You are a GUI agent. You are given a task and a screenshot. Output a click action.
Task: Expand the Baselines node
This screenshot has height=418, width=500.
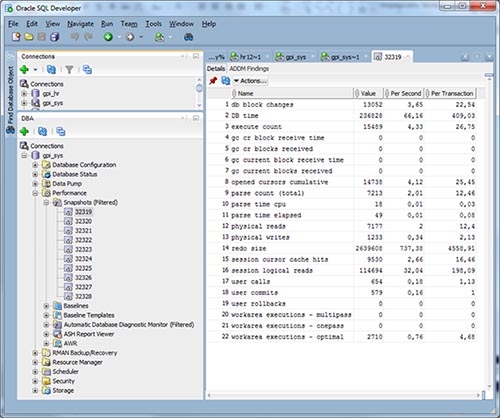coord(46,306)
